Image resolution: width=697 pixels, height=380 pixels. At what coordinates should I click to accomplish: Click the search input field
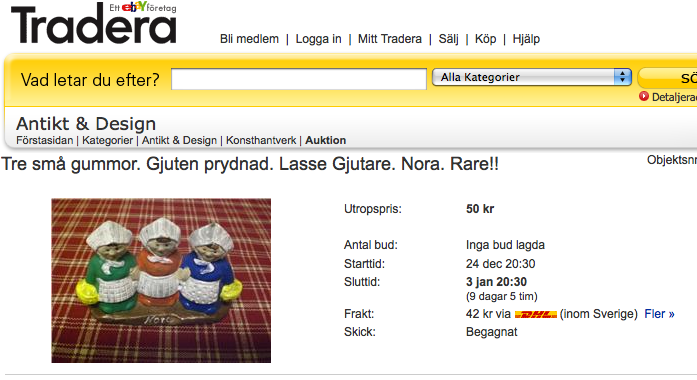(299, 79)
